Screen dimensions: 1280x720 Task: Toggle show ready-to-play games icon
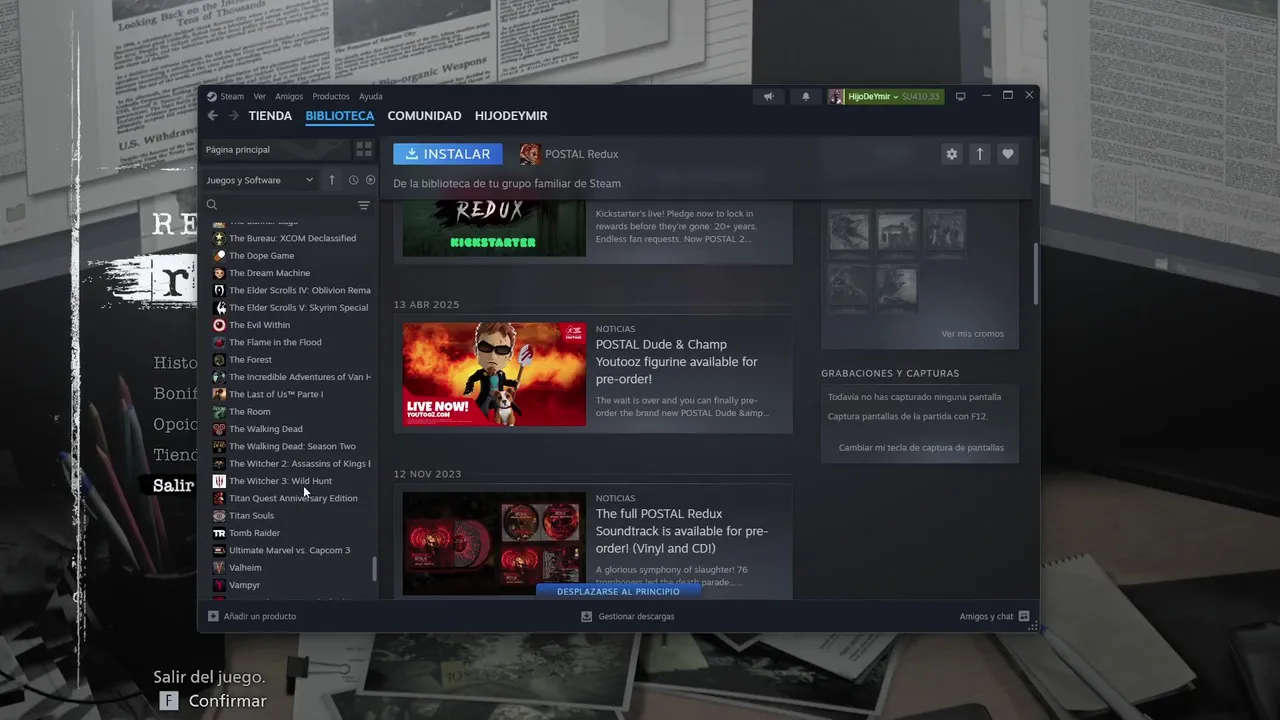pos(370,180)
